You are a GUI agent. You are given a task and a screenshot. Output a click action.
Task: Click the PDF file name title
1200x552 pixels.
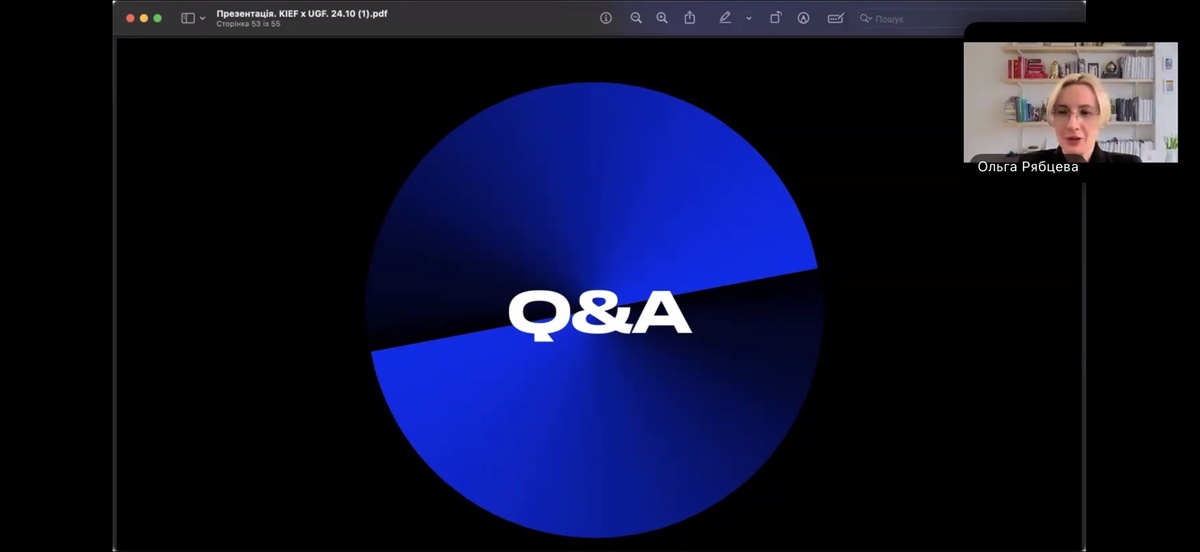(x=301, y=13)
